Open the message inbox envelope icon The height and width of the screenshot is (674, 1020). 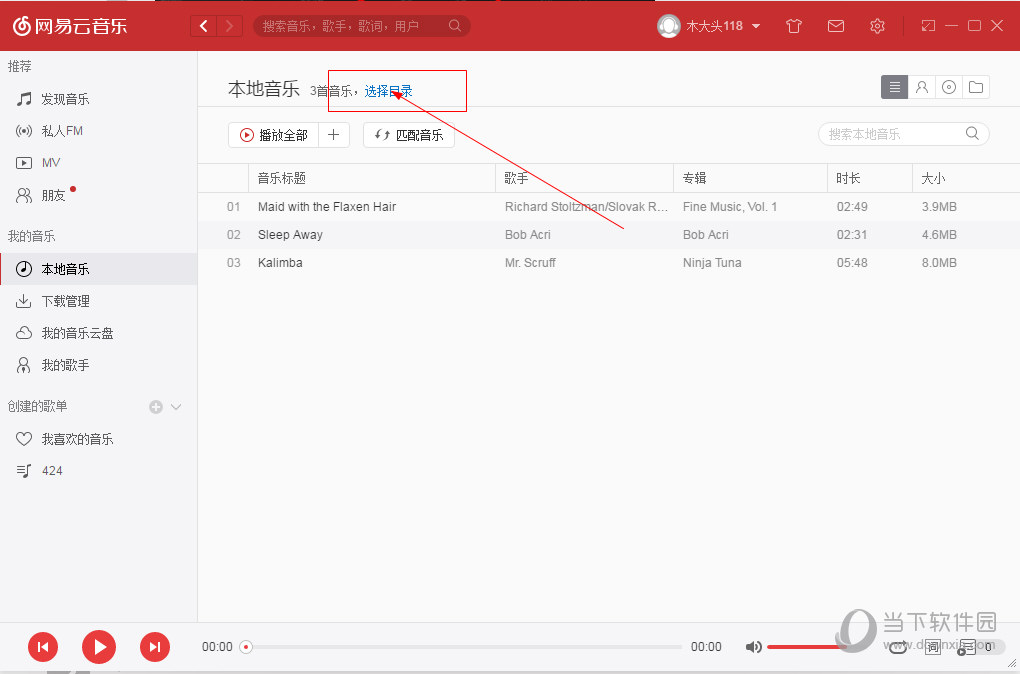pyautogui.click(x=836, y=26)
